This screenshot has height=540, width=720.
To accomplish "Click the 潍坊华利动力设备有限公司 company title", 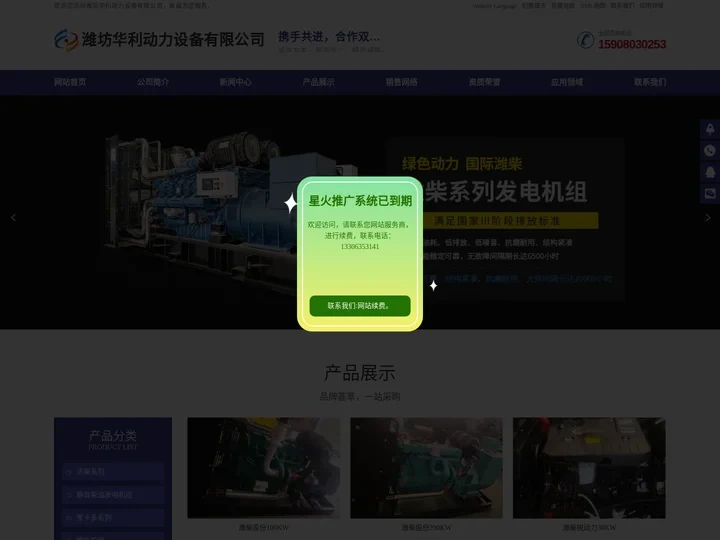I will [173, 39].
